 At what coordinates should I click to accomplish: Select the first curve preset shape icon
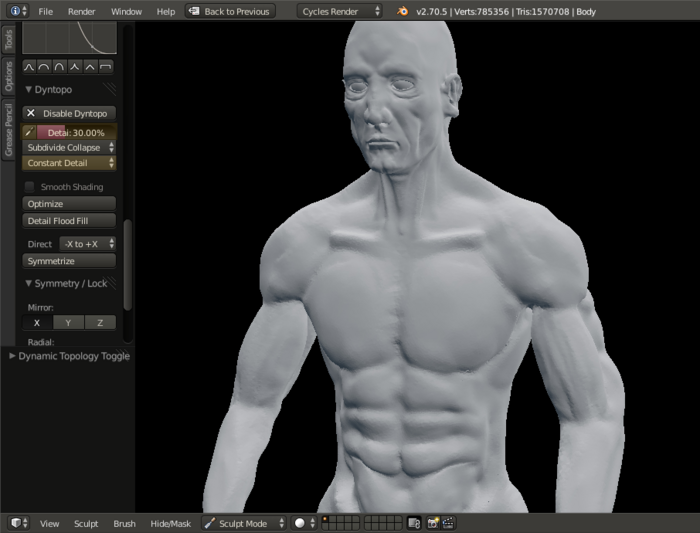[x=29, y=67]
